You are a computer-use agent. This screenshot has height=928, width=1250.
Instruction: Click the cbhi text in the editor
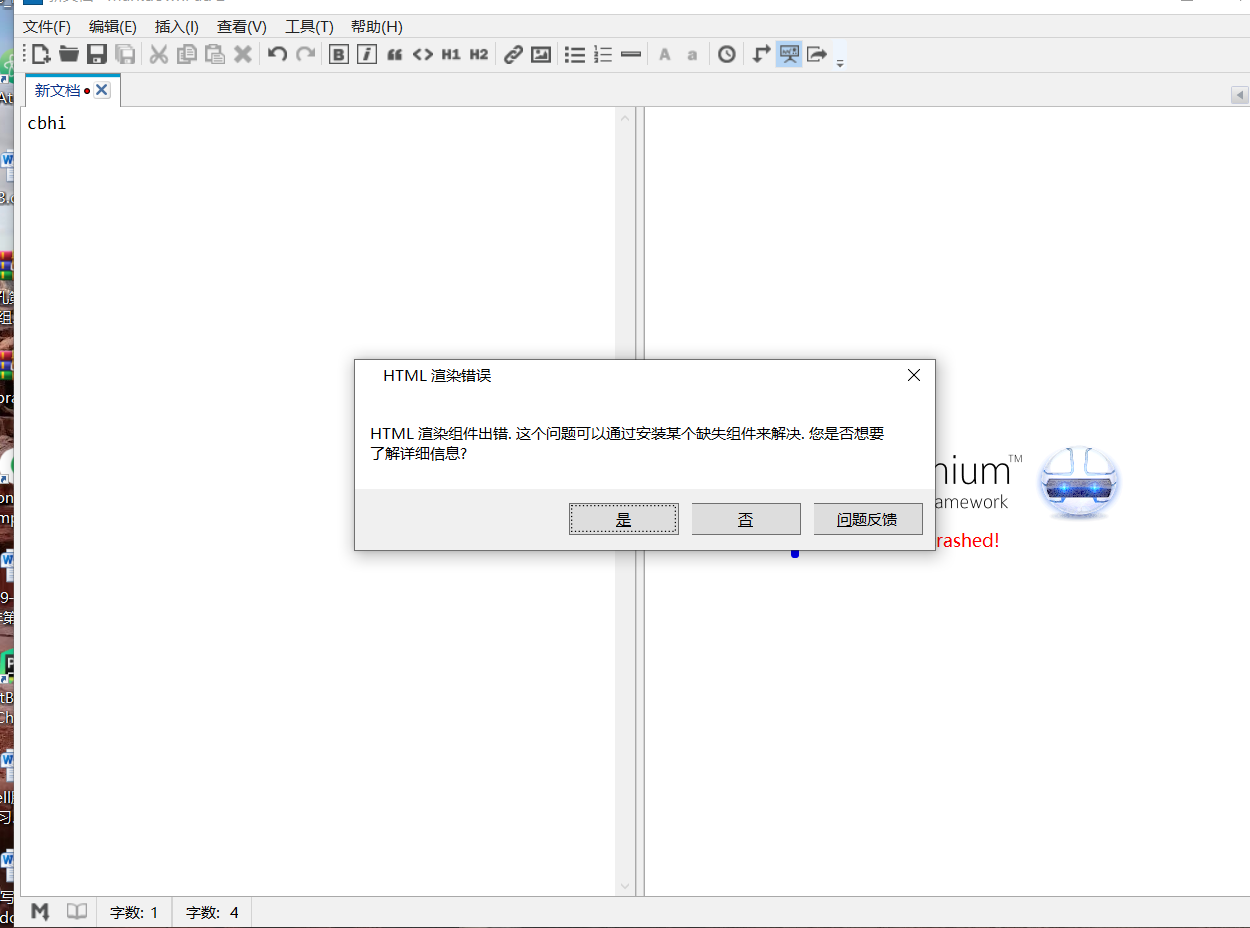click(x=47, y=123)
